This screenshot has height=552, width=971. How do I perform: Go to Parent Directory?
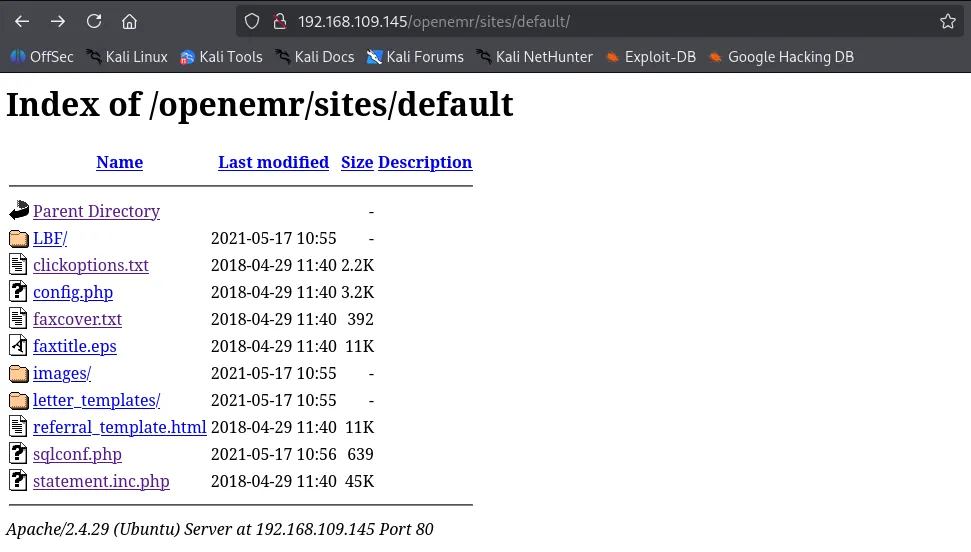pyautogui.click(x=96, y=211)
